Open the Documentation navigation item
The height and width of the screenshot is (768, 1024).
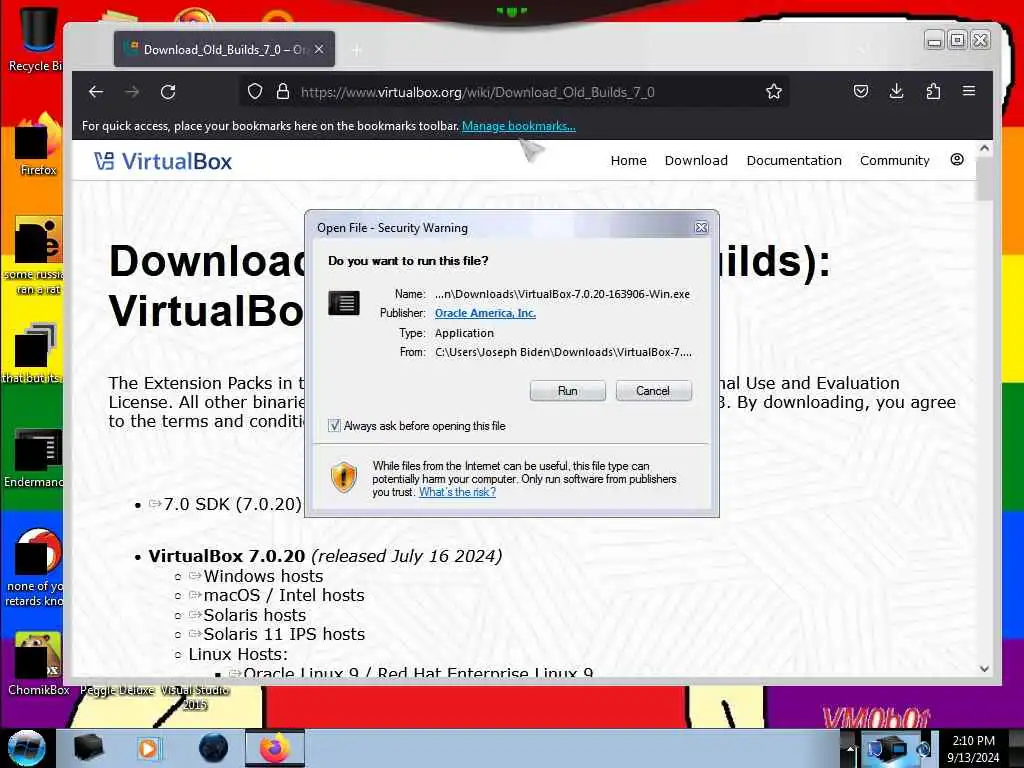794,161
